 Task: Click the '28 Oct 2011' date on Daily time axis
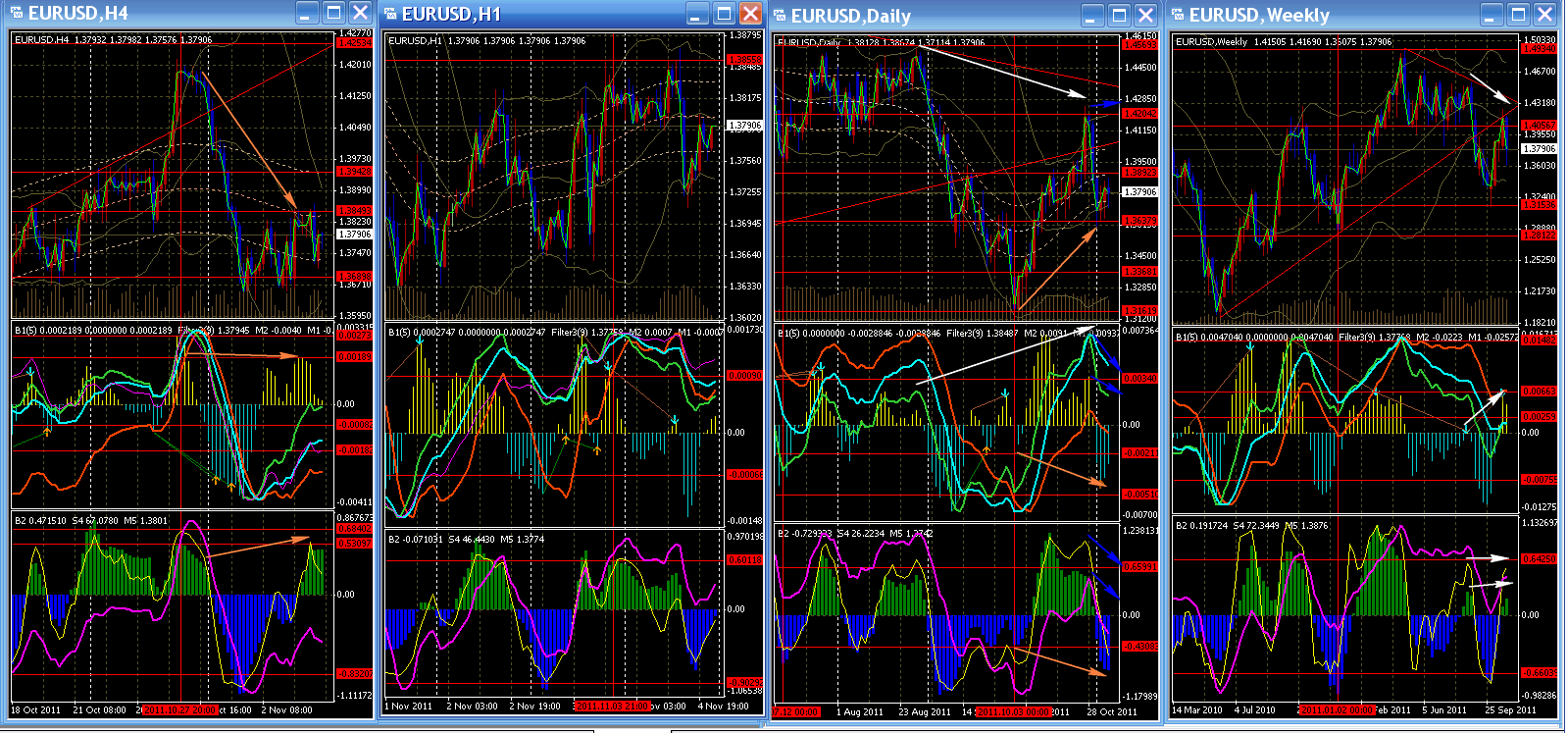tap(1112, 711)
